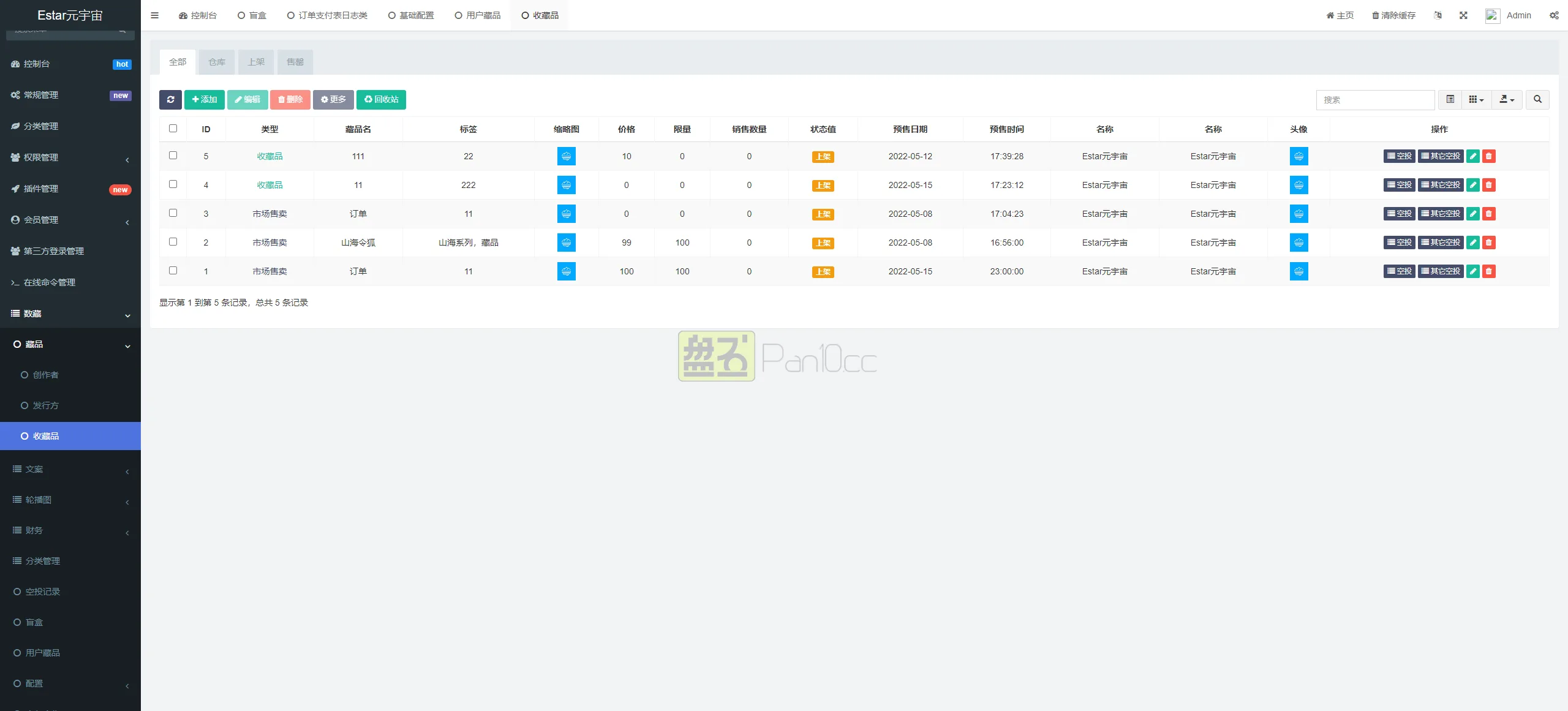Image resolution: width=1568 pixels, height=711 pixels.
Task: Tick the checkbox for row ID 4
Action: pos(173,184)
